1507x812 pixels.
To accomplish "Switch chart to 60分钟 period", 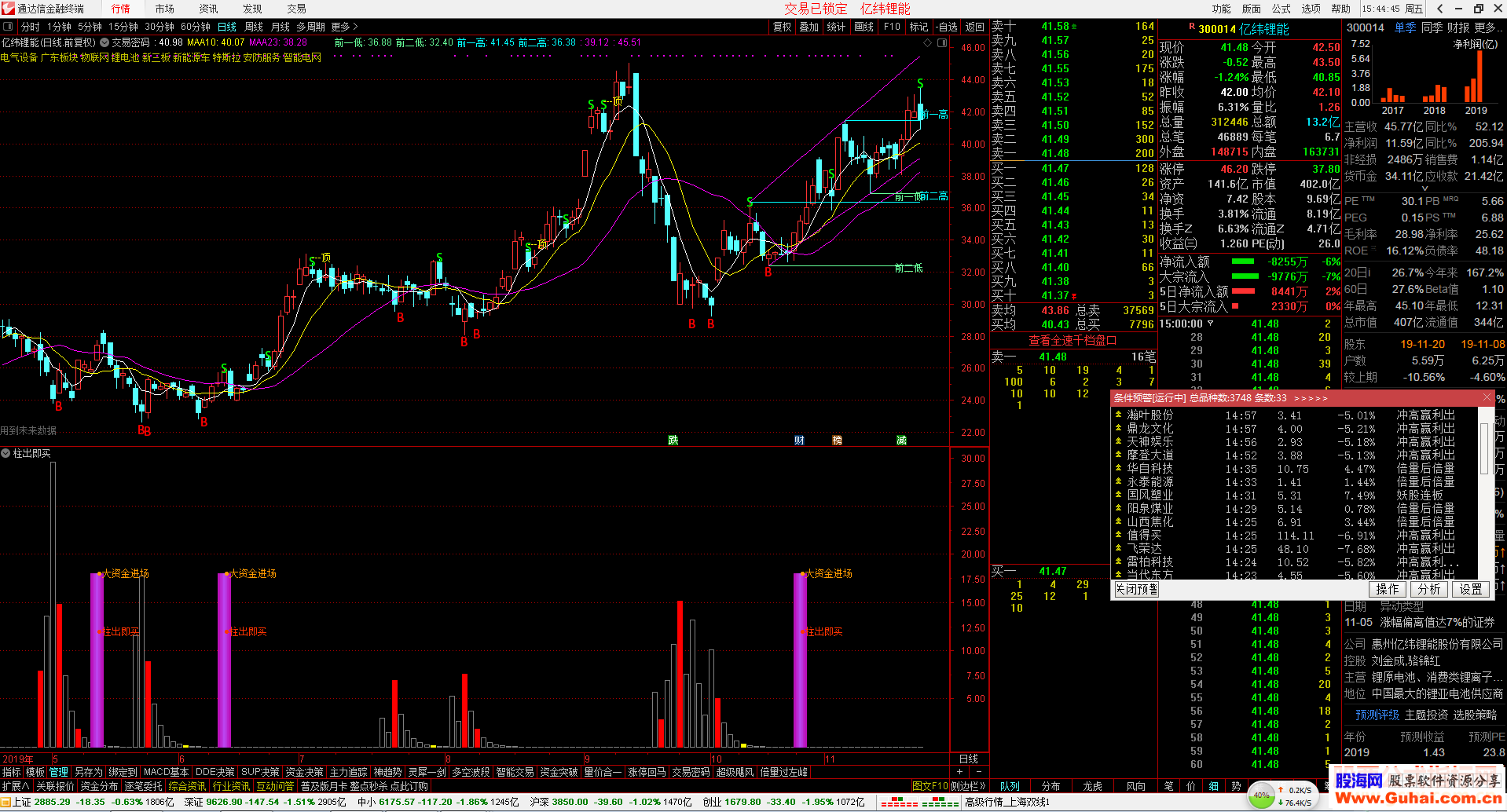I will click(x=196, y=27).
